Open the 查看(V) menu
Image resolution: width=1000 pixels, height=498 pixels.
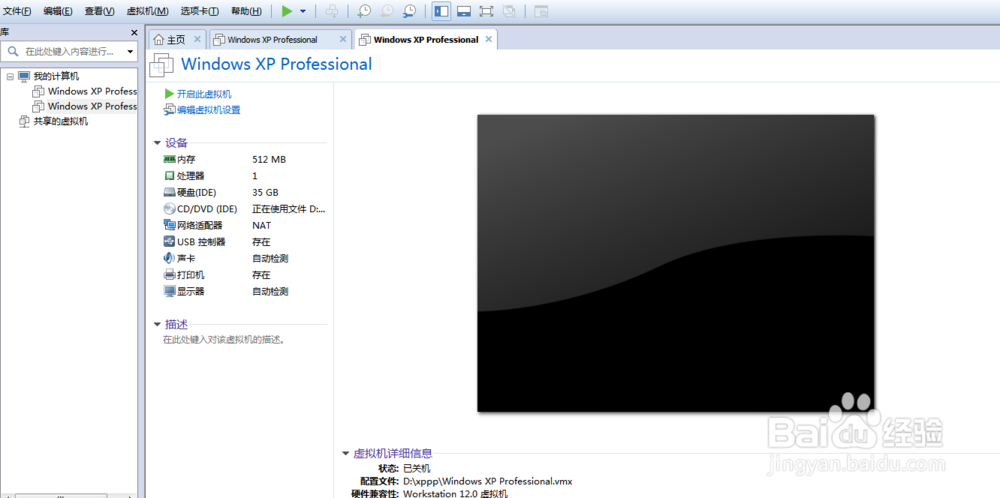pos(99,11)
